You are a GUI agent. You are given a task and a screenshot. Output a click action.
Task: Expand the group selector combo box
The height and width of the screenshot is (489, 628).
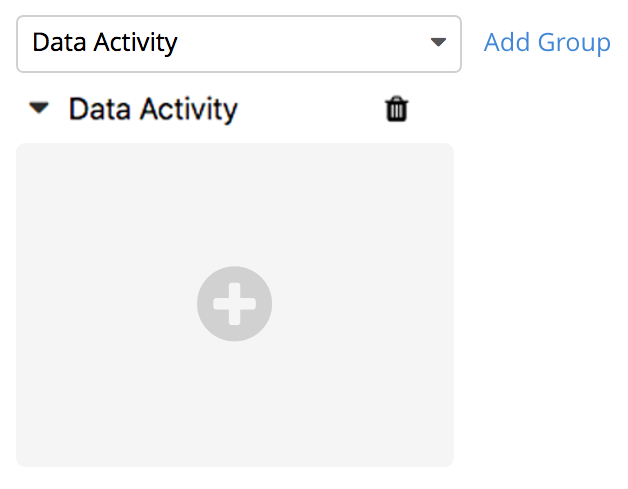point(238,43)
